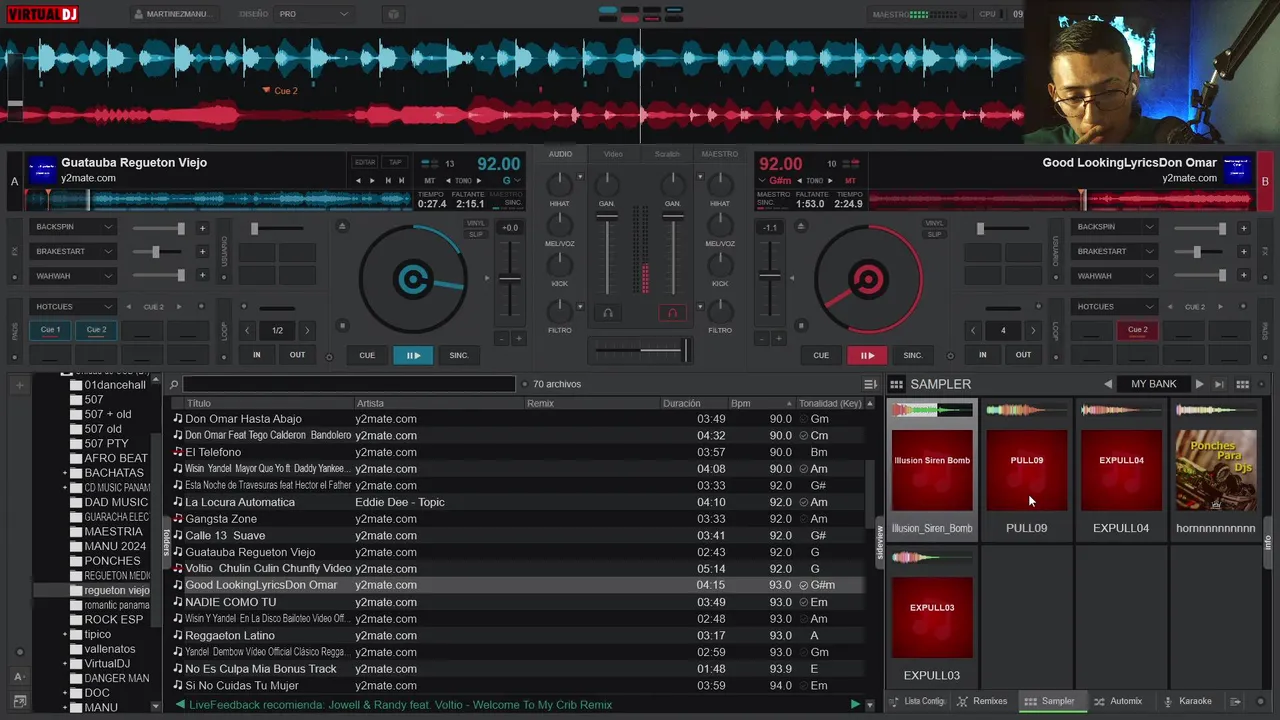This screenshot has height=720, width=1280.
Task: Toggle SINC. on deck A
Action: [459, 355]
